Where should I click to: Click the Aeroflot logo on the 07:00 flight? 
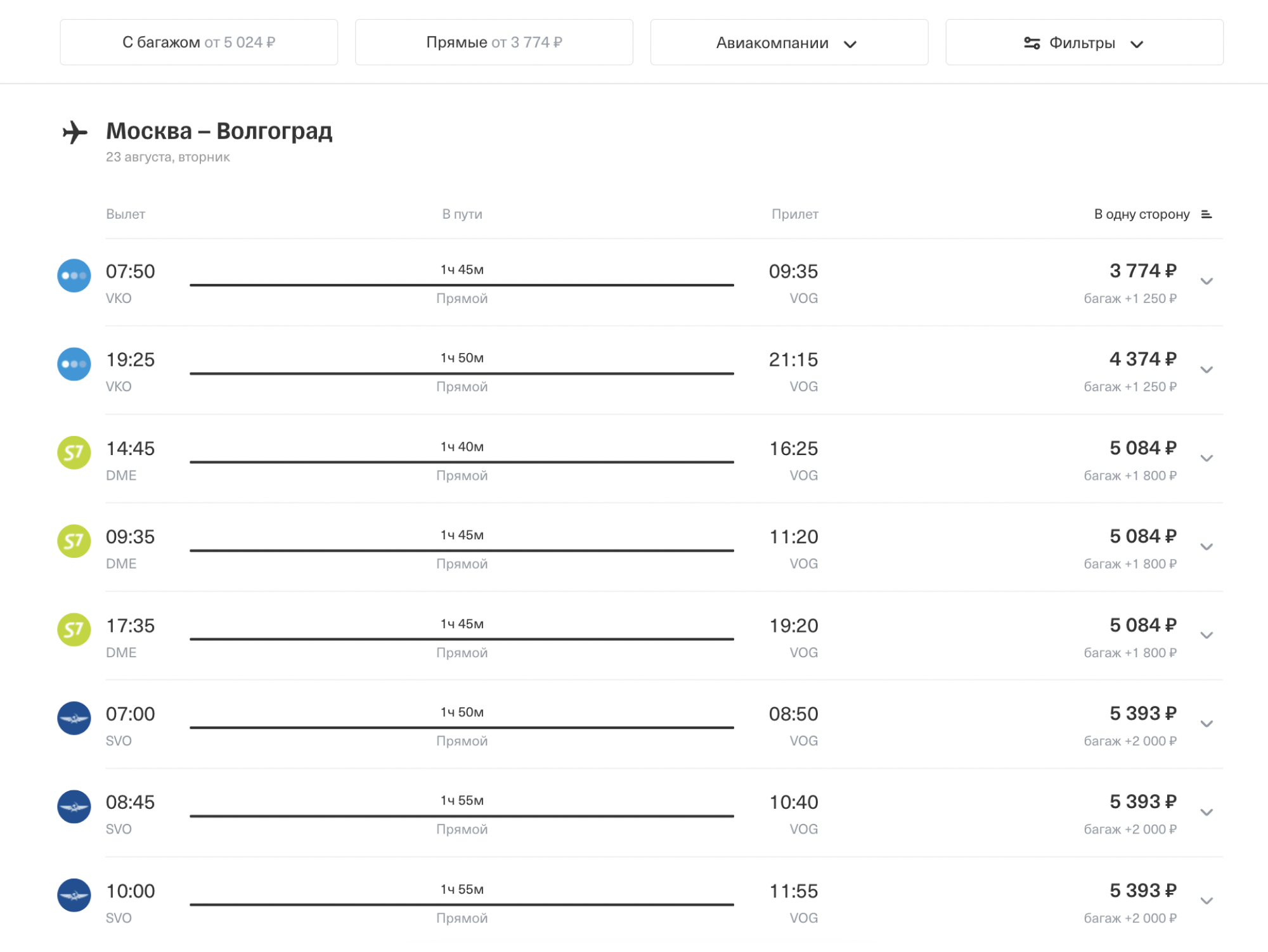(x=74, y=718)
